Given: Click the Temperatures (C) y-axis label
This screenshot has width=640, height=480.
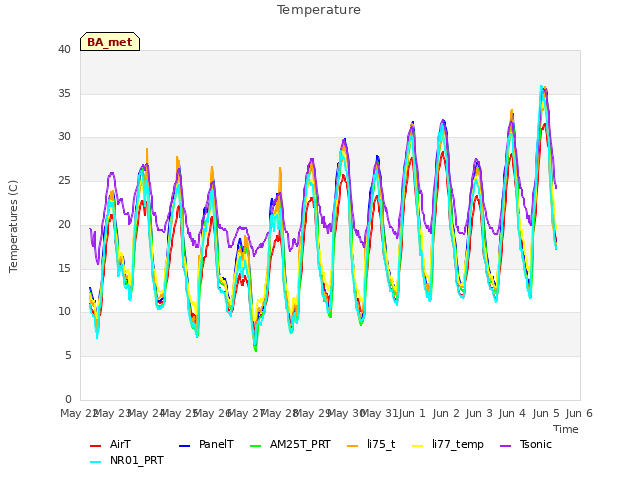Looking at the screenshot, I should [x=13, y=226].
